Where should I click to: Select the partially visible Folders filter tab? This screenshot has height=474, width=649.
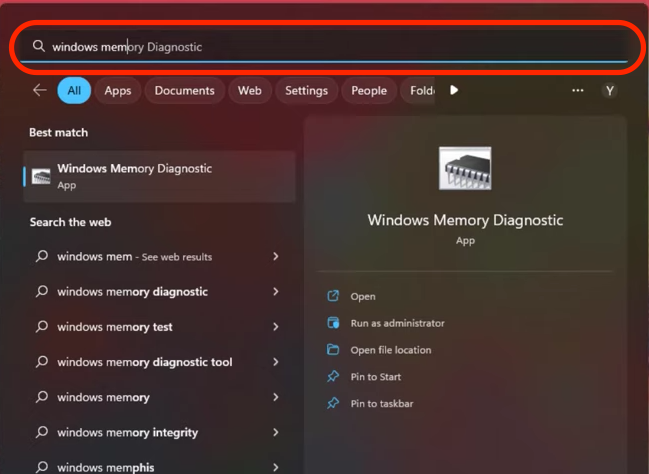pyautogui.click(x=418, y=91)
